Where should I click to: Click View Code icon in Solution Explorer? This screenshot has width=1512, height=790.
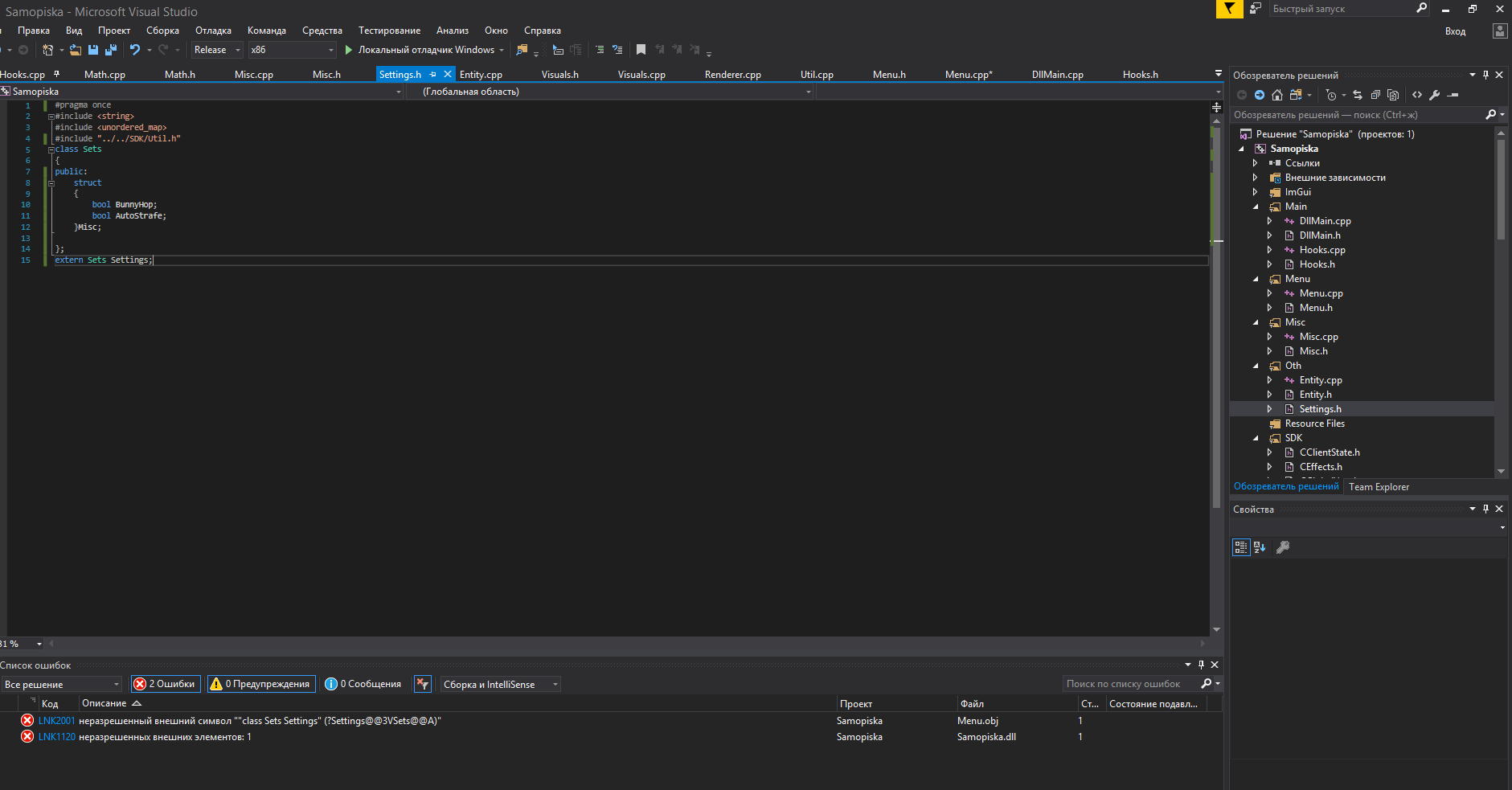click(x=1417, y=95)
